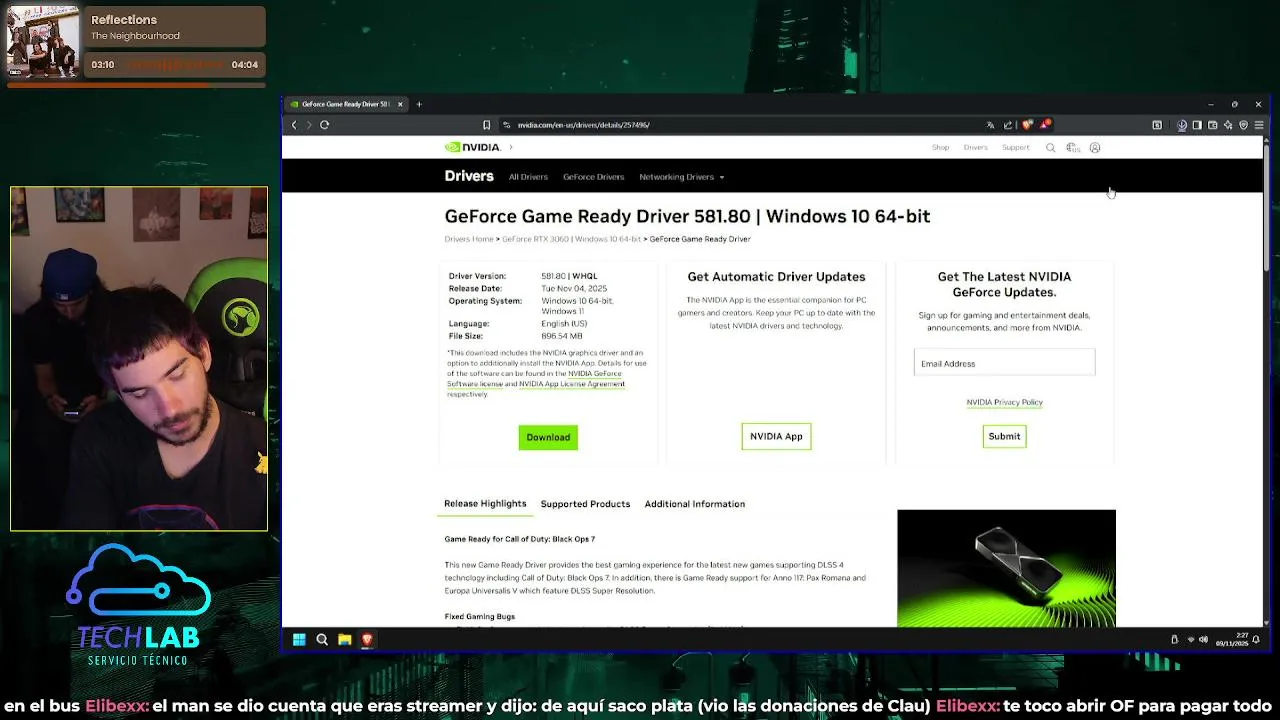Switch to Release Highlights tab
Screen dimensions: 1280x720
pyautogui.click(x=485, y=504)
